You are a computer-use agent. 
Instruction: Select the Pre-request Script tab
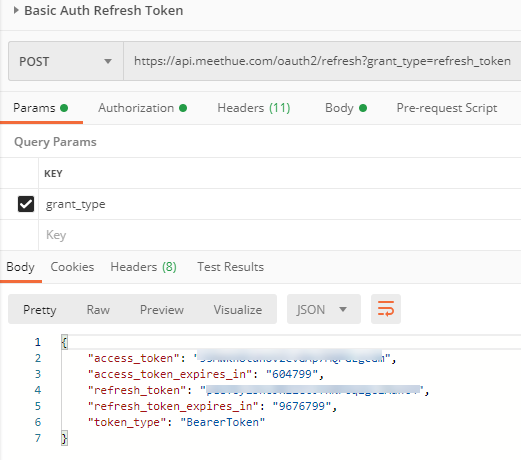pyautogui.click(x=447, y=108)
